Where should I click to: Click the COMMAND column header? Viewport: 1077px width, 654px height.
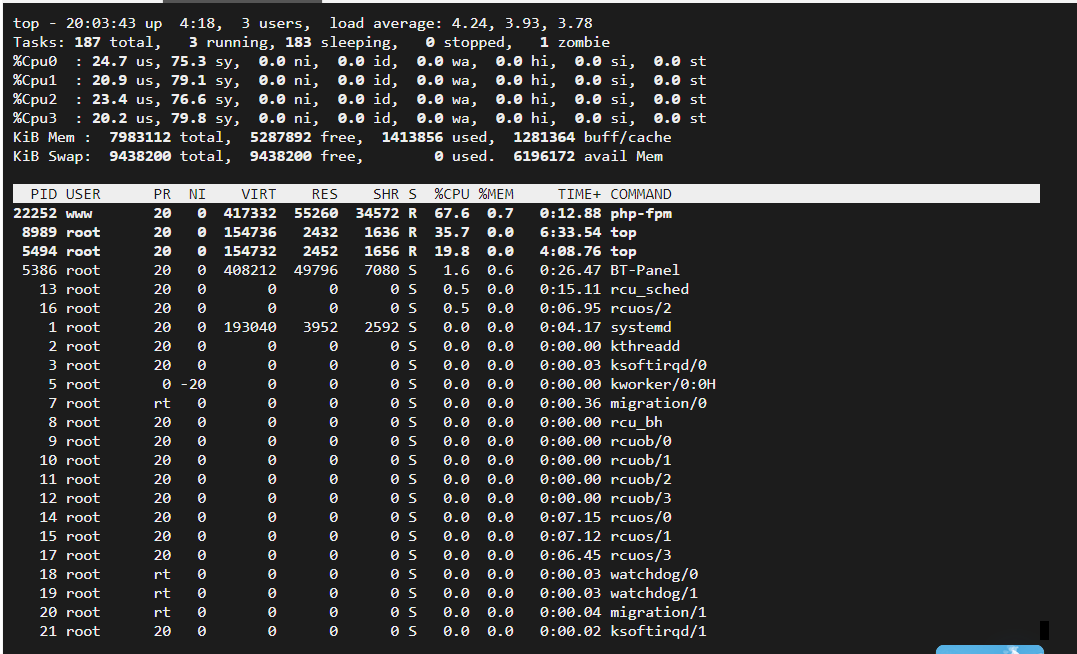[x=641, y=194]
